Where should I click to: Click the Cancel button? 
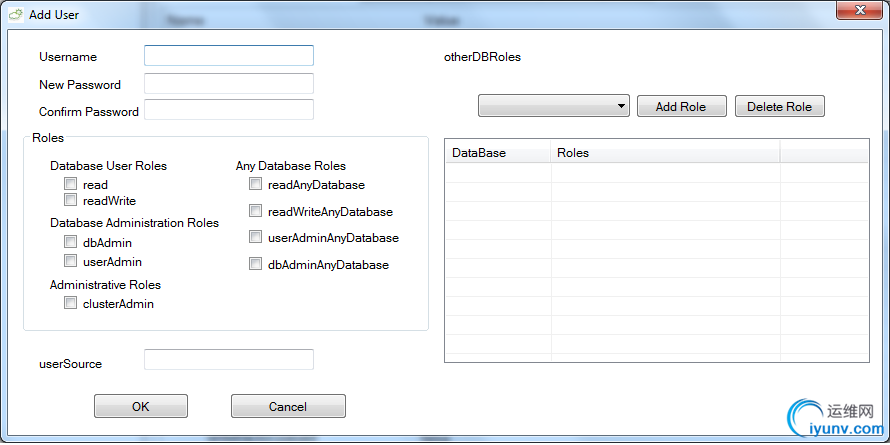pos(288,406)
